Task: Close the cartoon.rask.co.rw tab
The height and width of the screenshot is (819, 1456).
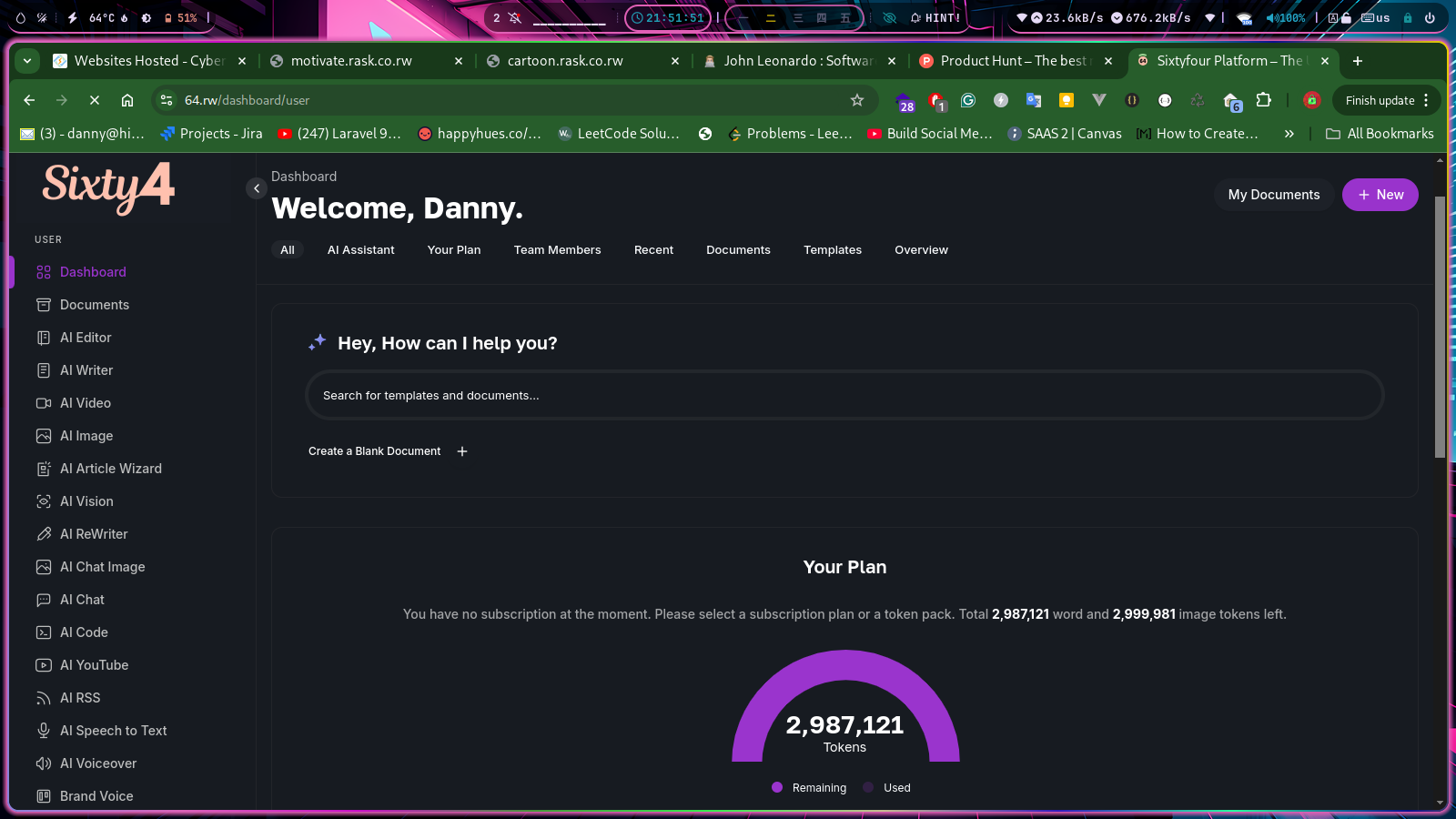Action: click(x=675, y=61)
